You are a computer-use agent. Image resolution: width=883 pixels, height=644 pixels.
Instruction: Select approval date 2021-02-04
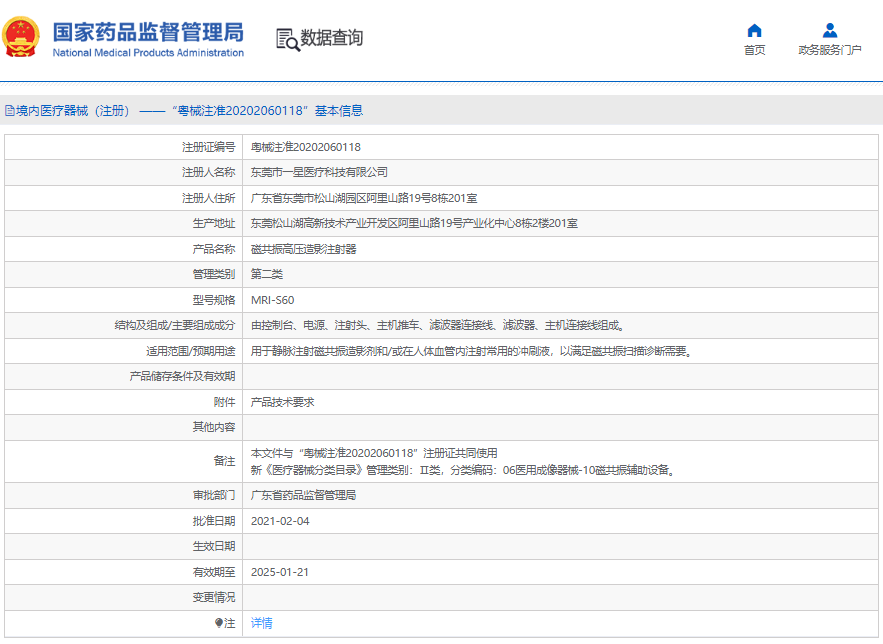(280, 521)
